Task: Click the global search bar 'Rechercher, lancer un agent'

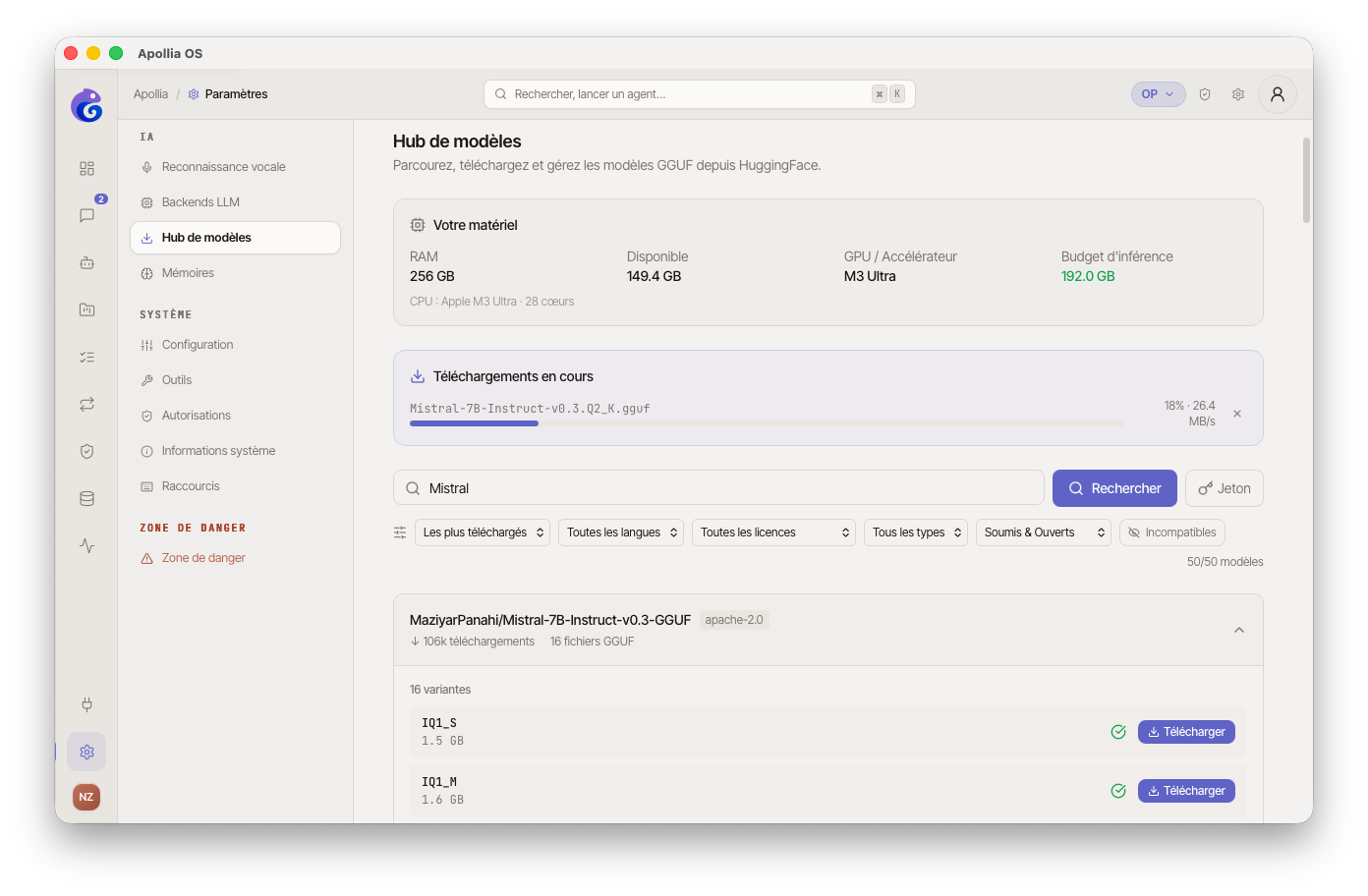Action: click(x=699, y=94)
